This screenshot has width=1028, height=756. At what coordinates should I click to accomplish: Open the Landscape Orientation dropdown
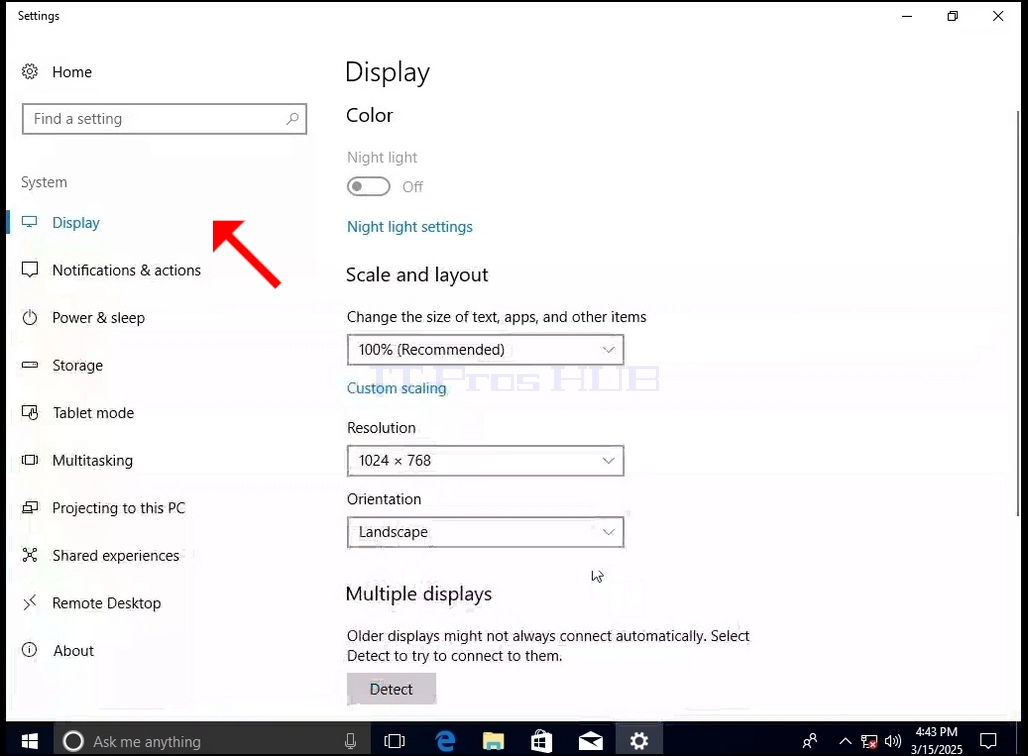[485, 532]
